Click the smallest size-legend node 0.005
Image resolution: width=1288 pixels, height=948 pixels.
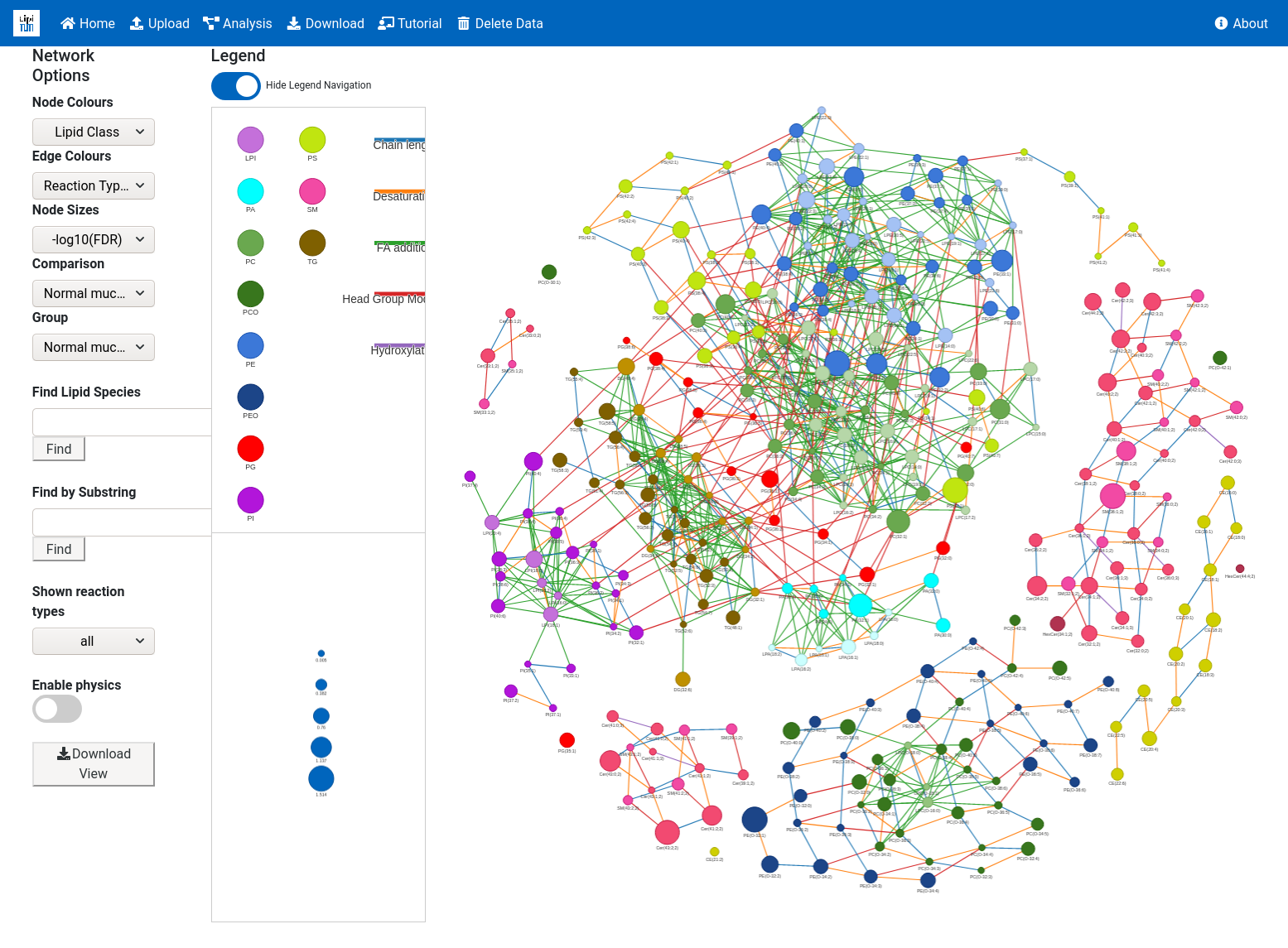pyautogui.click(x=321, y=653)
